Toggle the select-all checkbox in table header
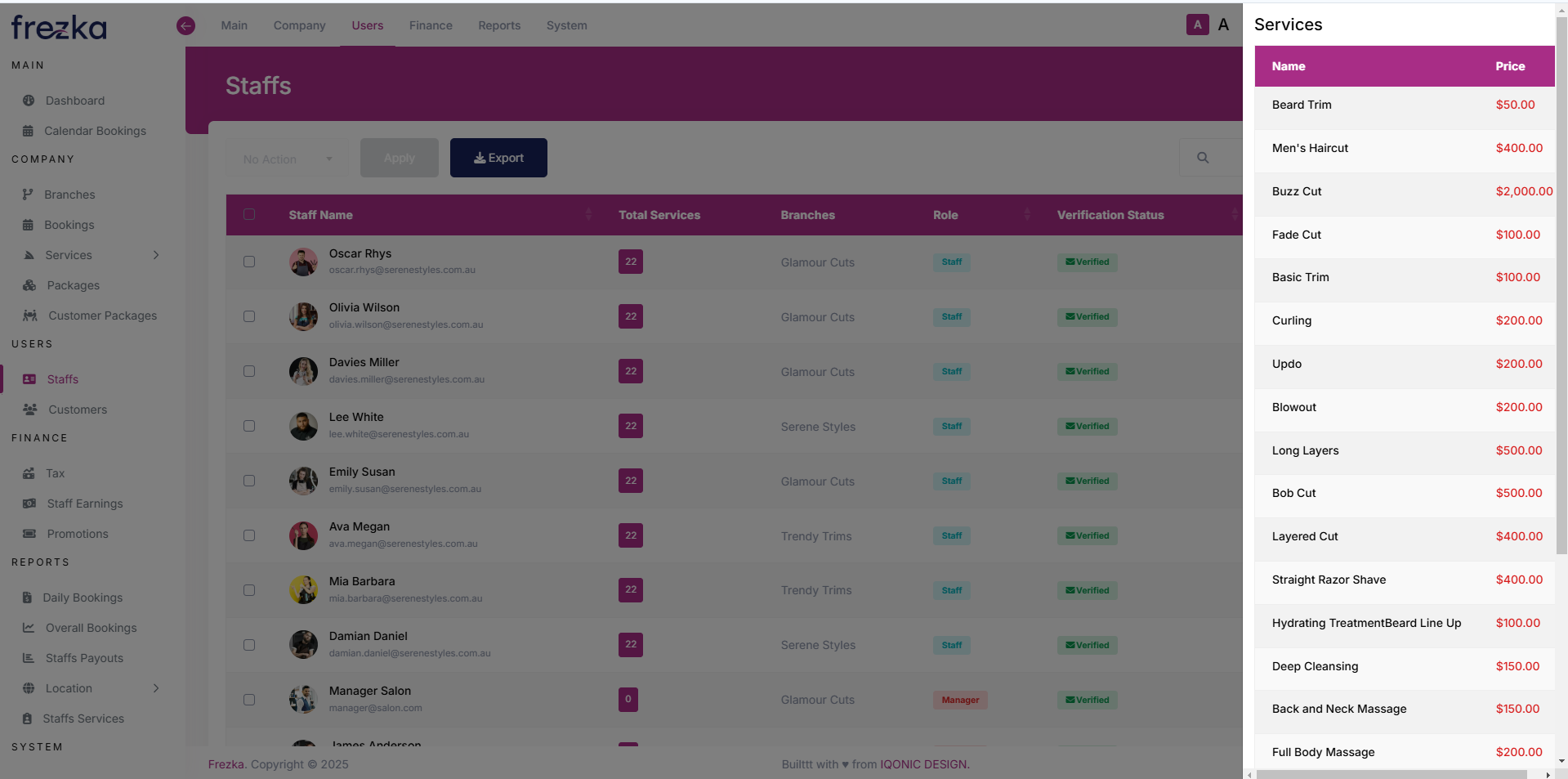Image resolution: width=1568 pixels, height=779 pixels. 249,213
